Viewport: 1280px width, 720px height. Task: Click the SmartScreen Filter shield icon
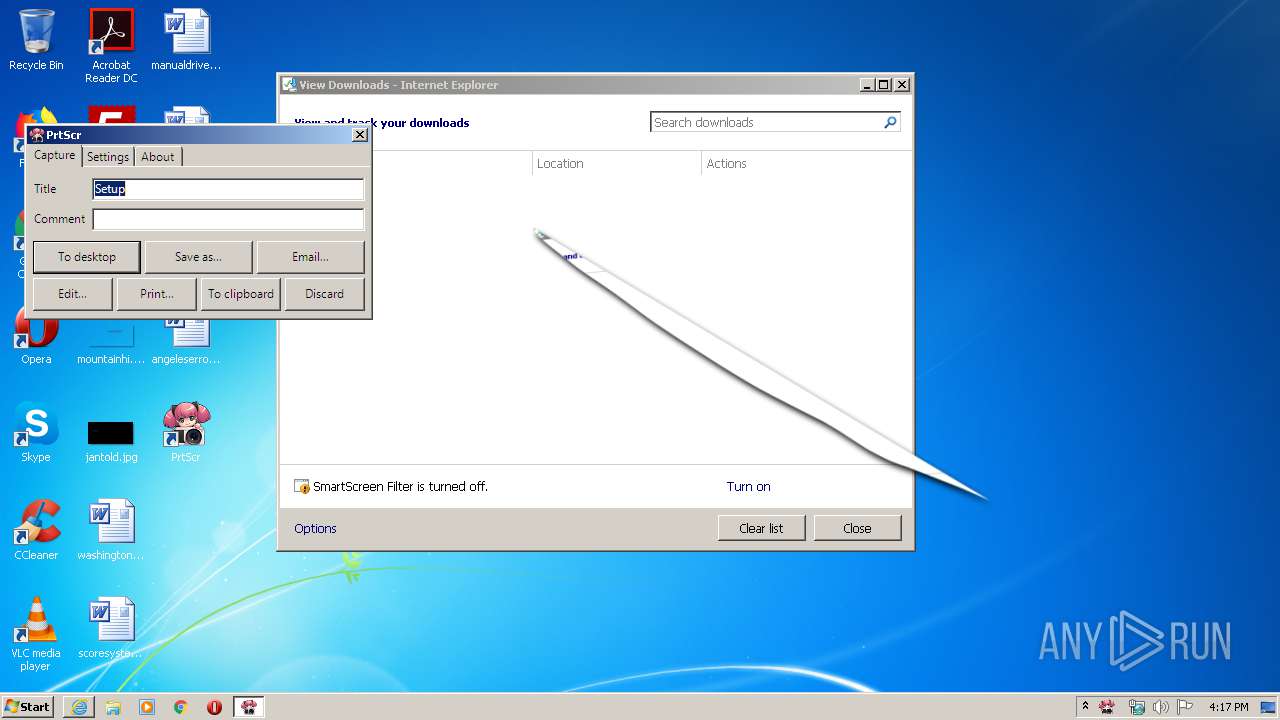302,487
